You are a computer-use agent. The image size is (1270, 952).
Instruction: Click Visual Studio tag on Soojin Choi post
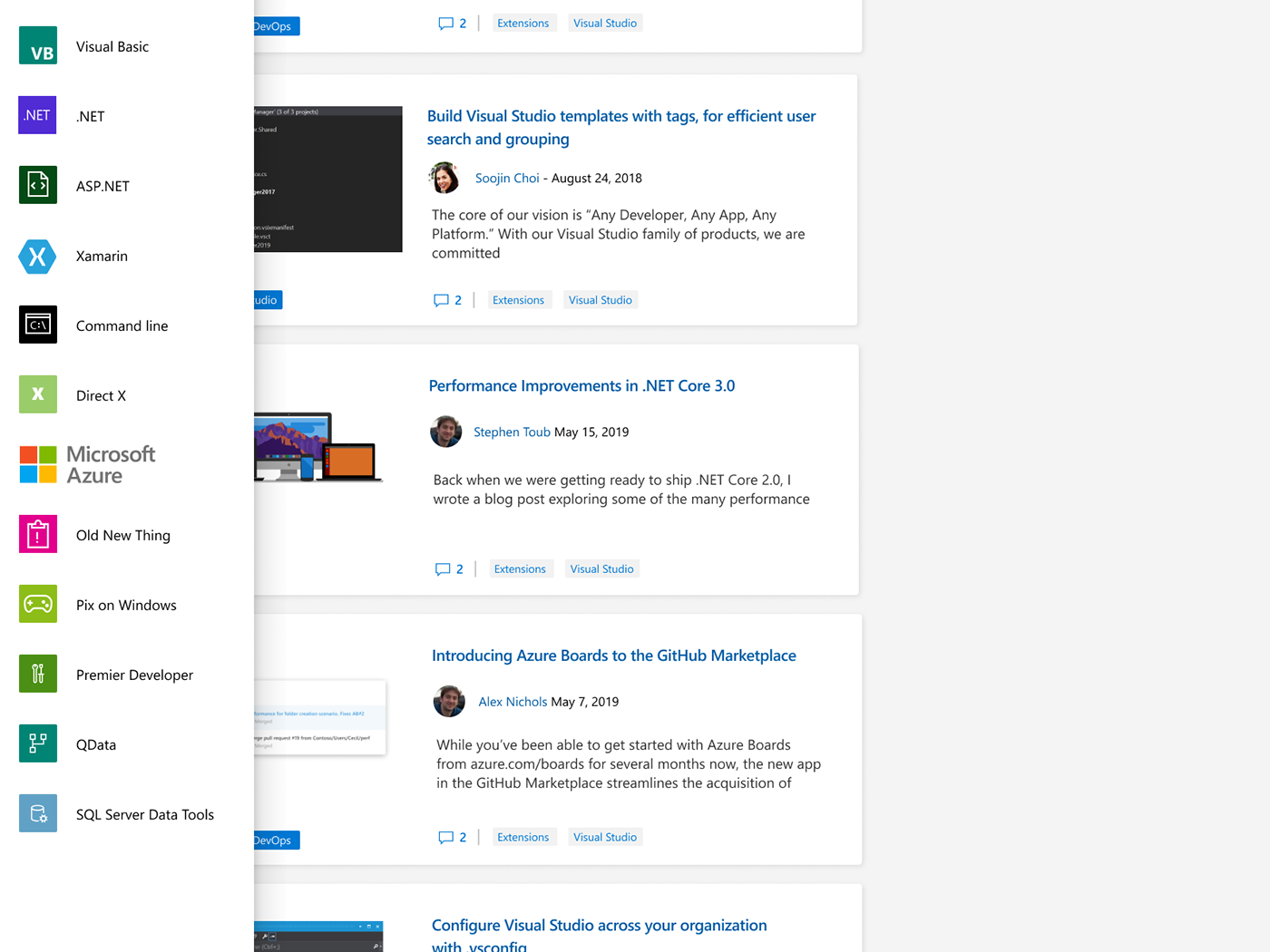pyautogui.click(x=601, y=300)
